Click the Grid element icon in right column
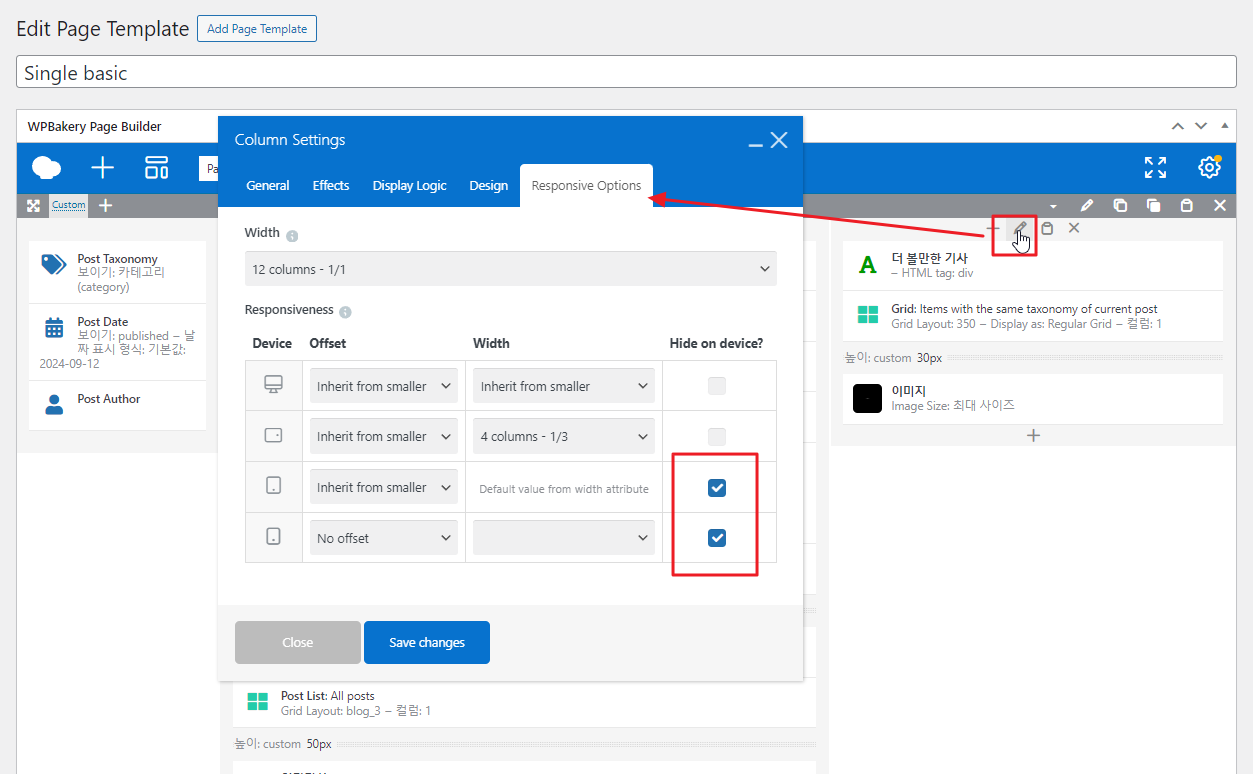The width and height of the screenshot is (1253, 774). (x=867, y=315)
